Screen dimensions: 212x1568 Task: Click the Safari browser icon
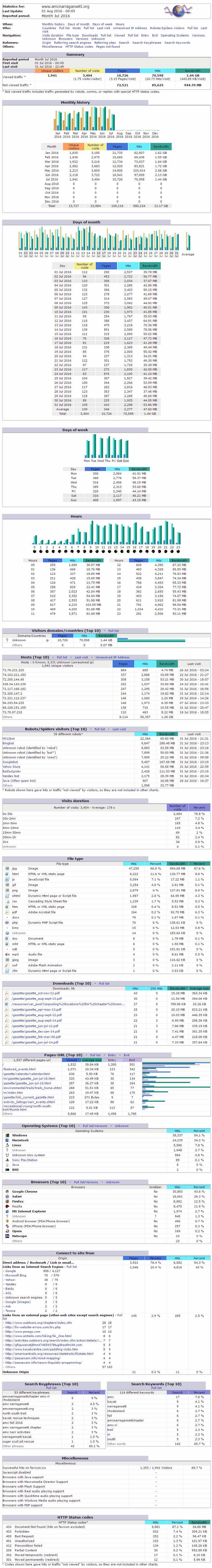(7, 1196)
